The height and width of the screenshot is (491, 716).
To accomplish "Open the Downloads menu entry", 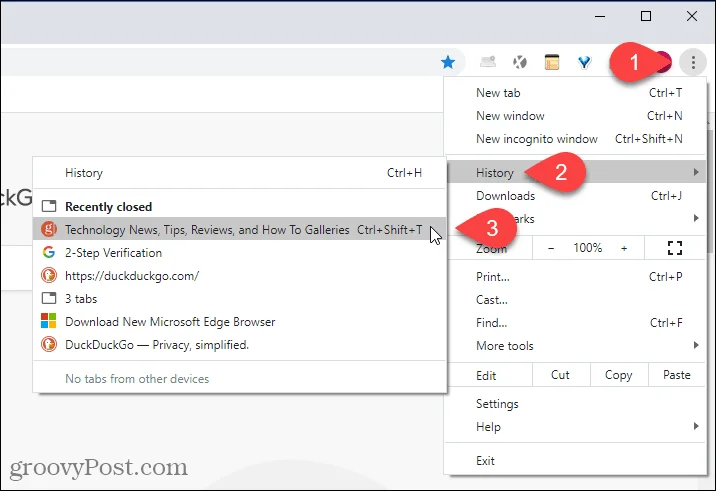I will coord(576,196).
